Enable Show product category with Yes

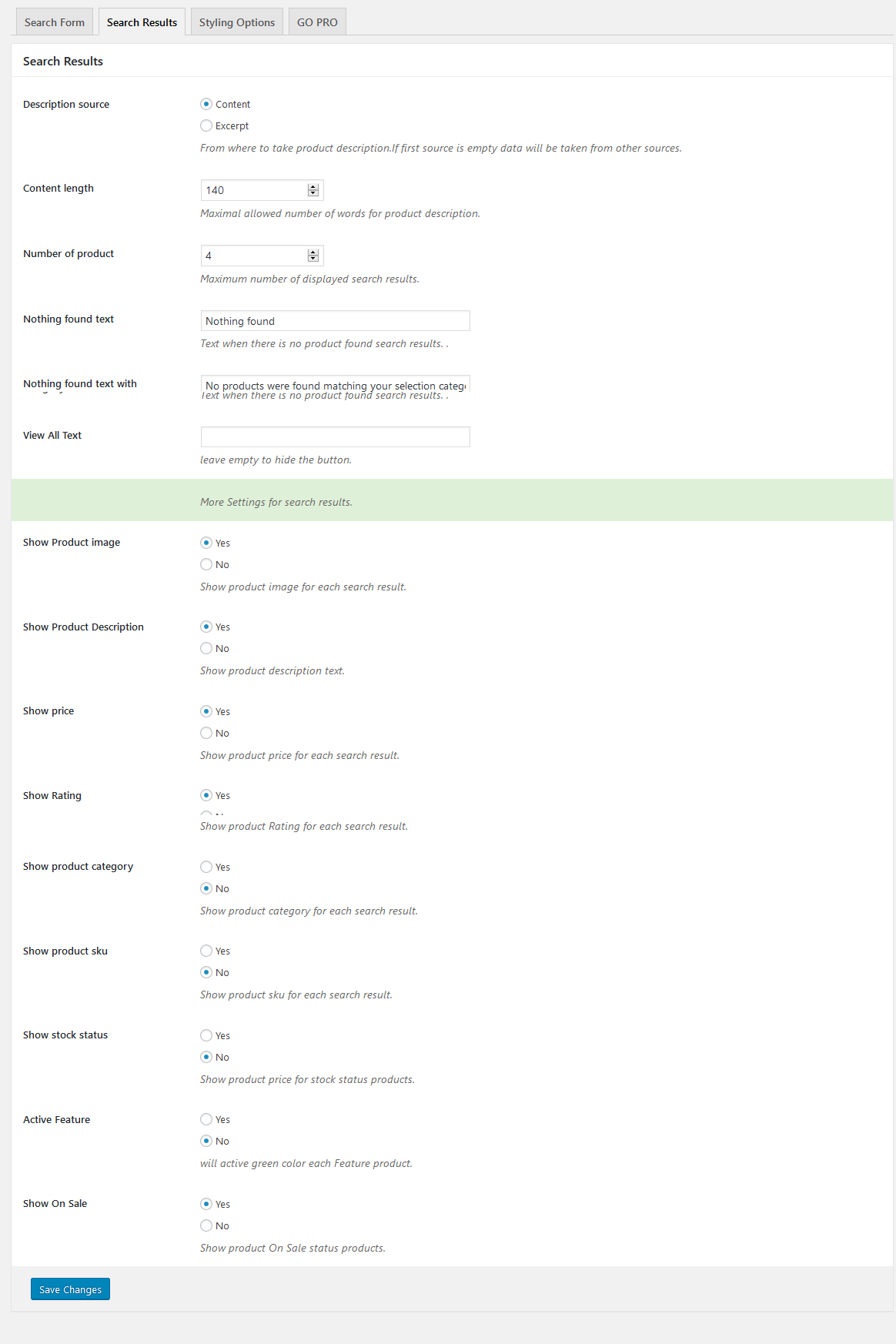pyautogui.click(x=206, y=867)
